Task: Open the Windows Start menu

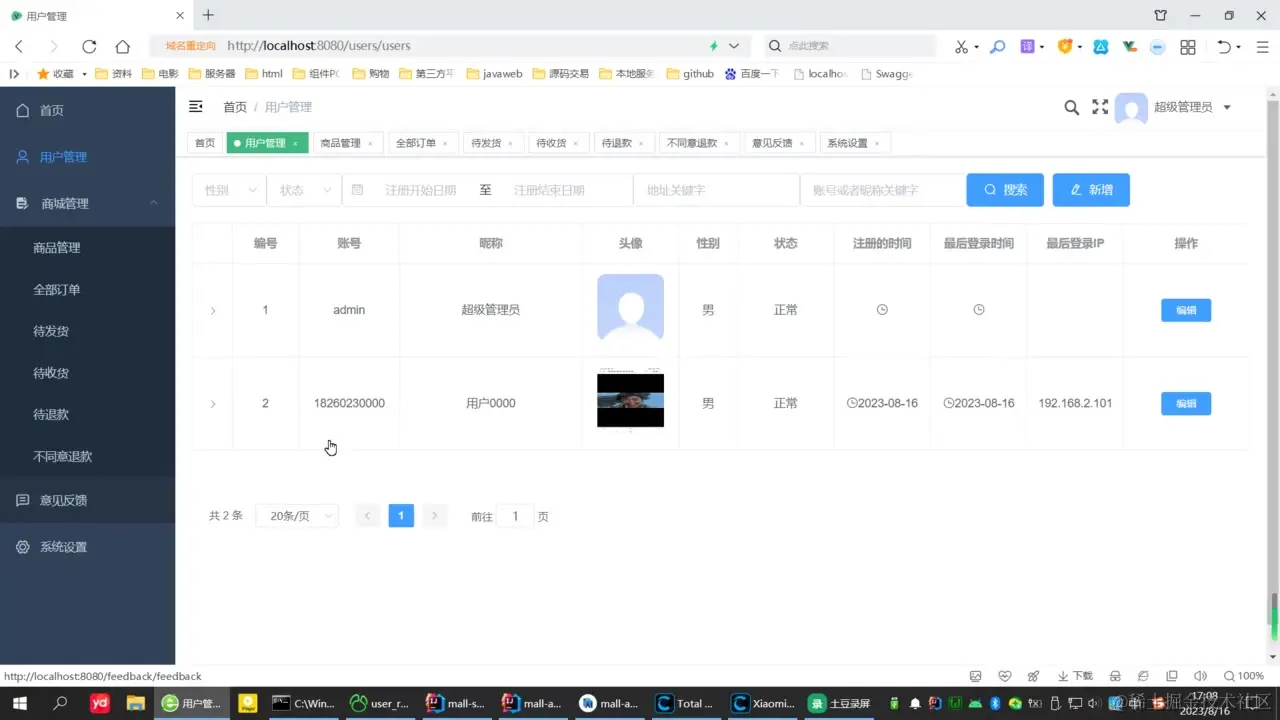Action: coord(19,703)
